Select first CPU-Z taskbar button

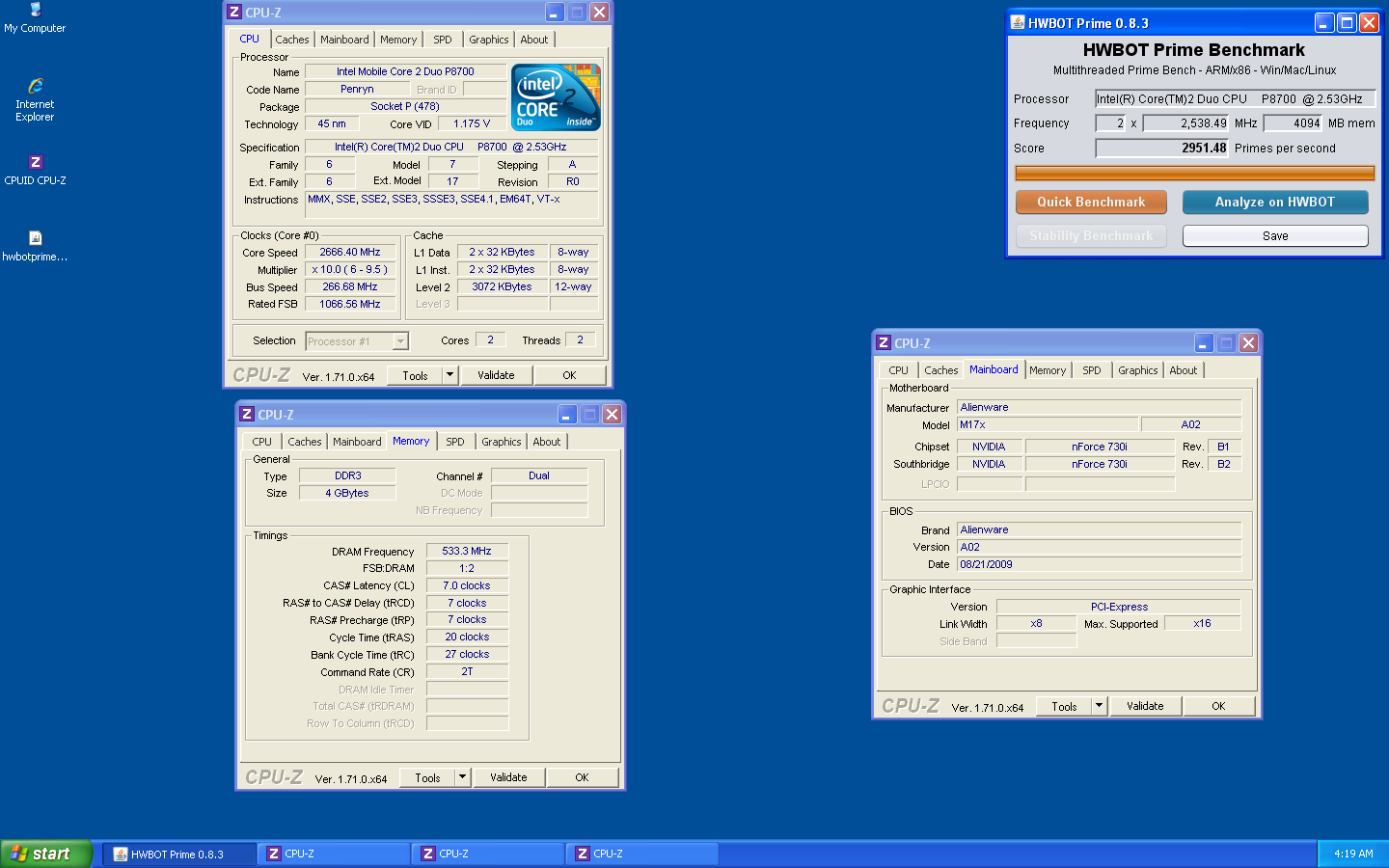coord(334,854)
